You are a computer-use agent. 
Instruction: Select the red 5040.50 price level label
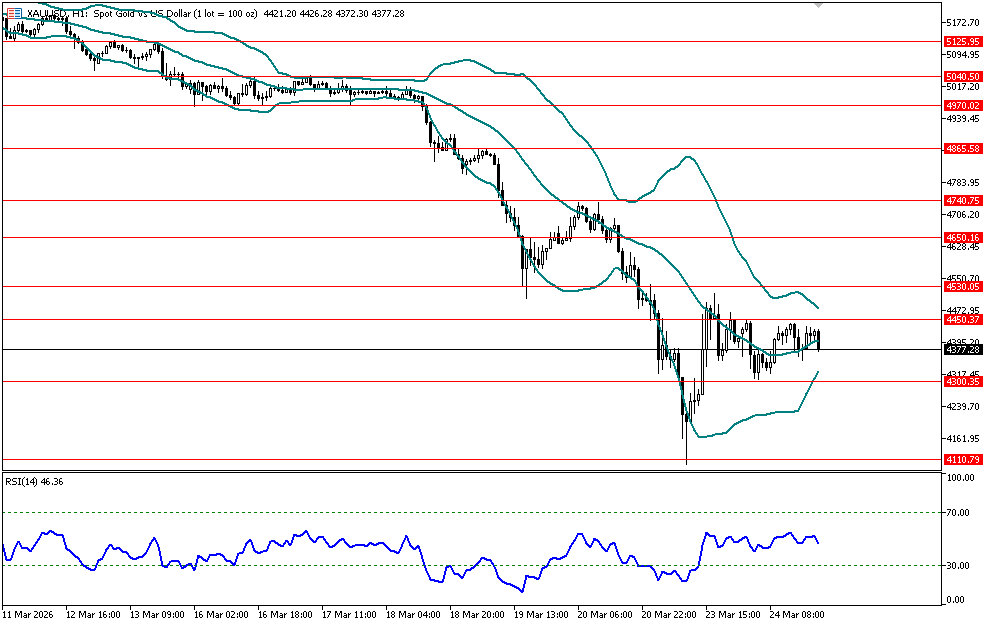pyautogui.click(x=961, y=76)
